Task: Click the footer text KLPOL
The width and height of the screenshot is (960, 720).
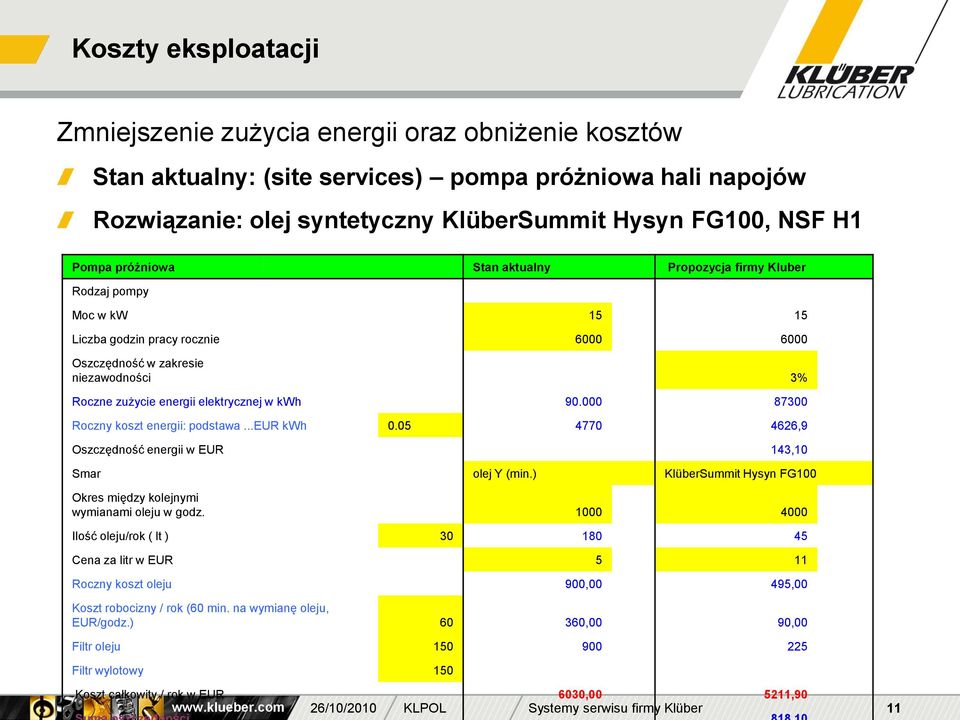Action: [x=425, y=708]
